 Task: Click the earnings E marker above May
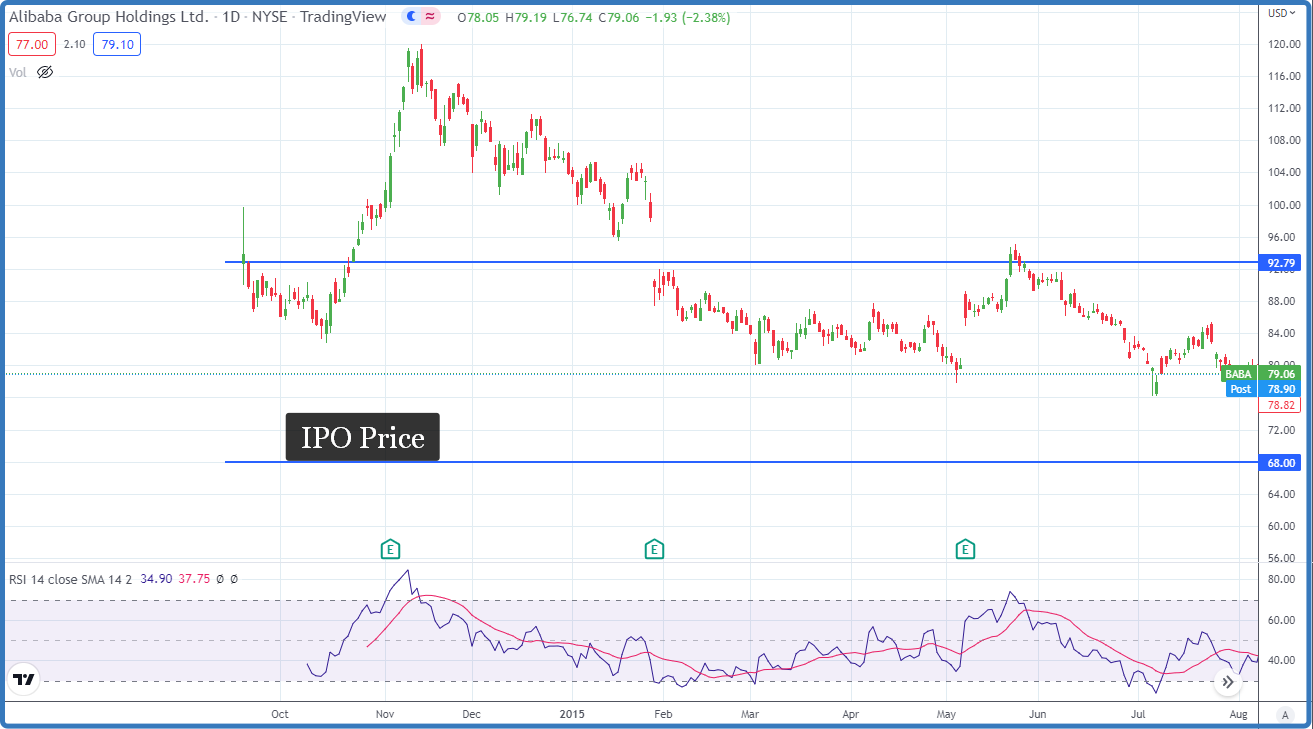965,548
